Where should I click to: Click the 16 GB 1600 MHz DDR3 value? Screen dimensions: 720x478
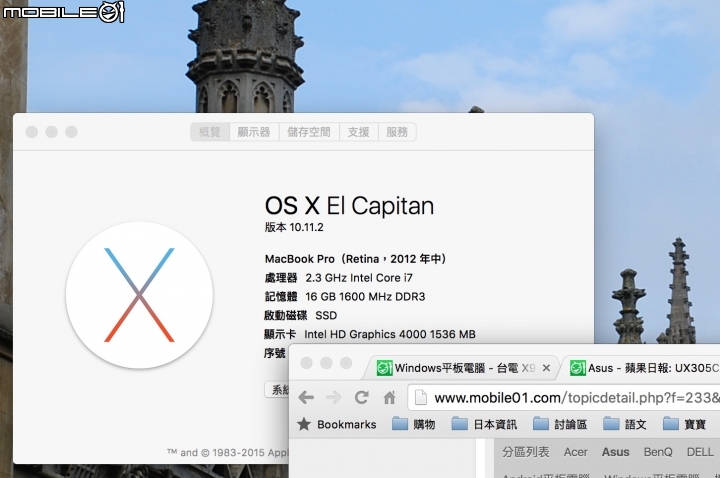(365, 297)
